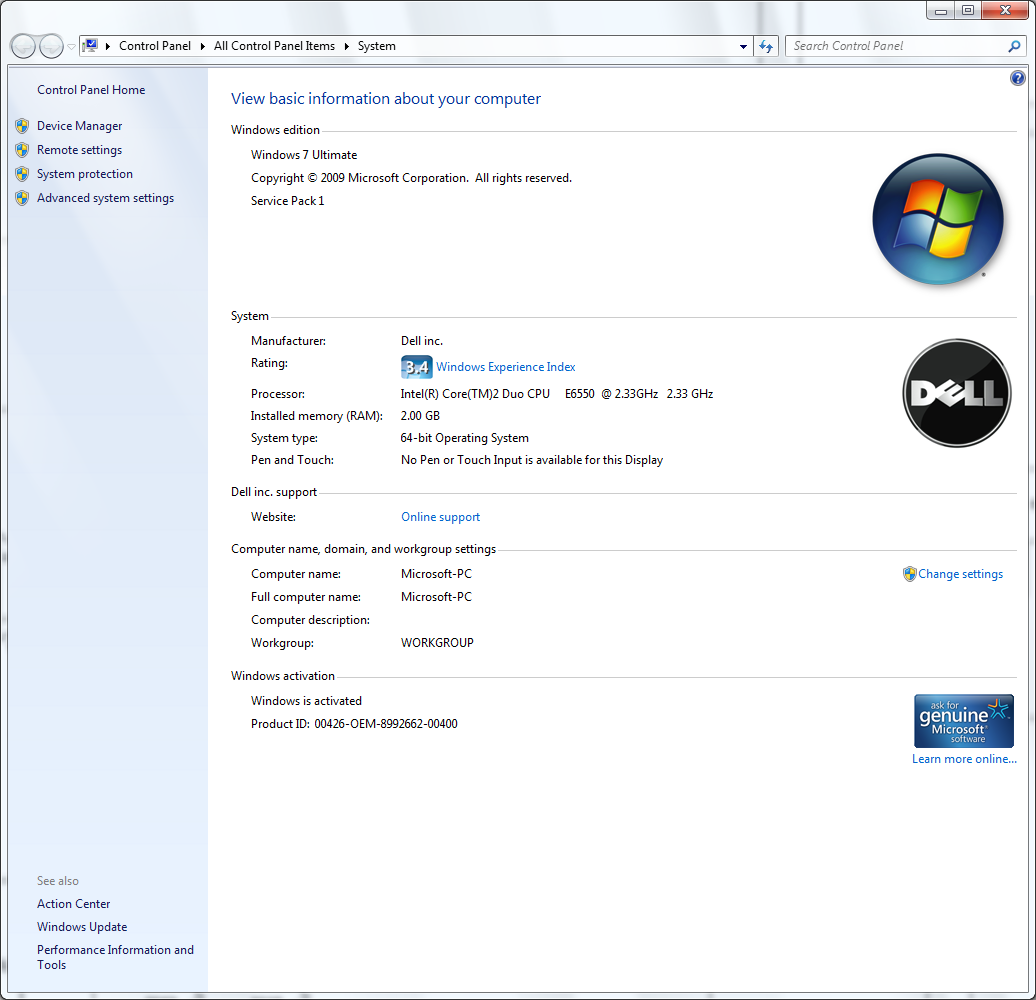Click the Back navigation arrow button
Screen dimensions: 1036x1000
click(x=23, y=46)
